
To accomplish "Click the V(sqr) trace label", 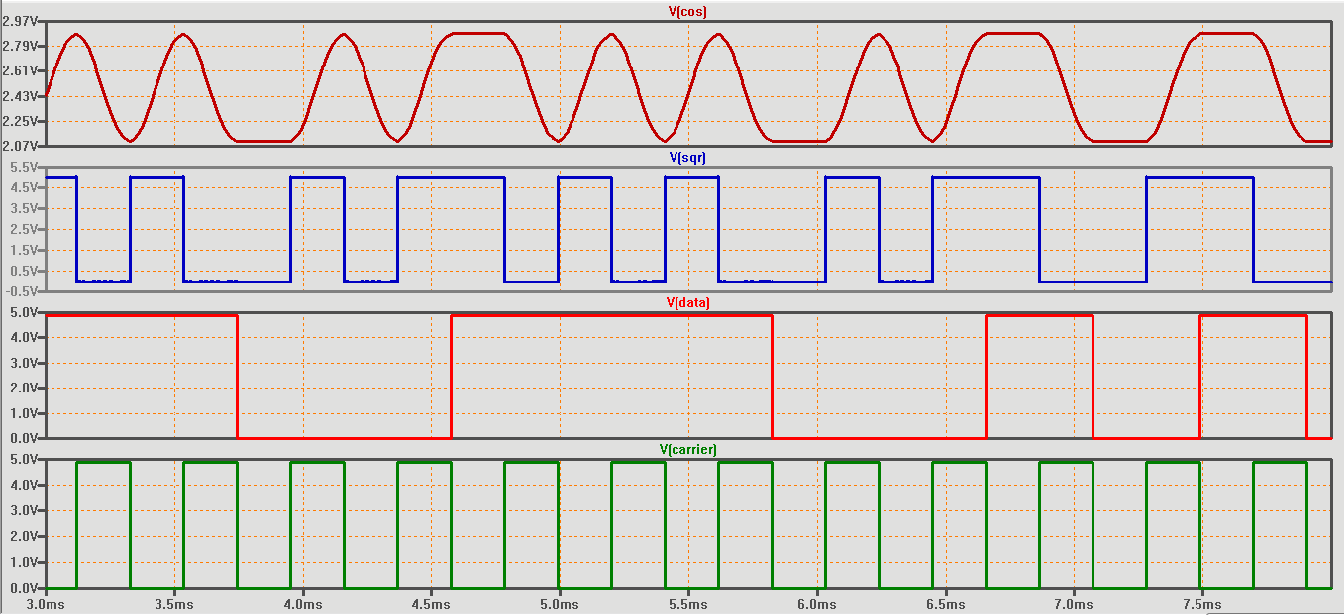I will 686,158.
